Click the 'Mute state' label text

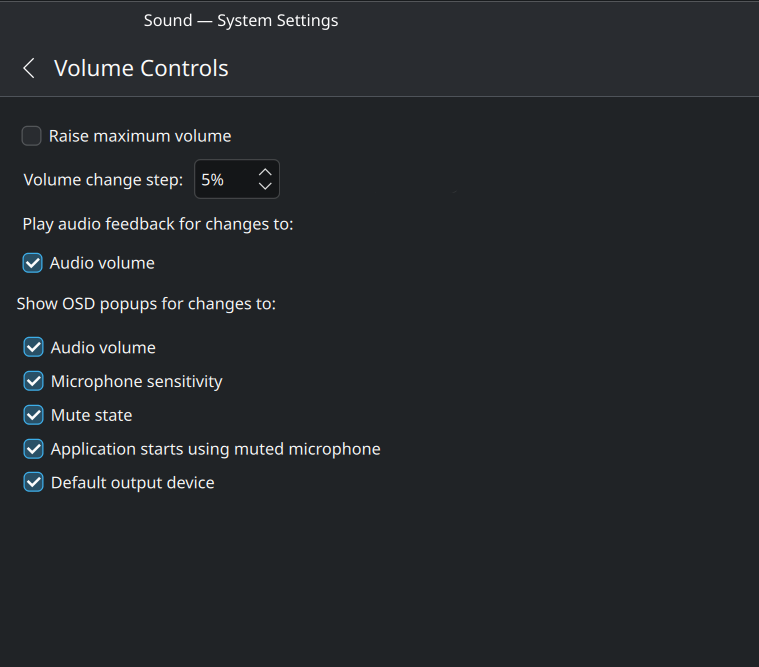tap(92, 415)
